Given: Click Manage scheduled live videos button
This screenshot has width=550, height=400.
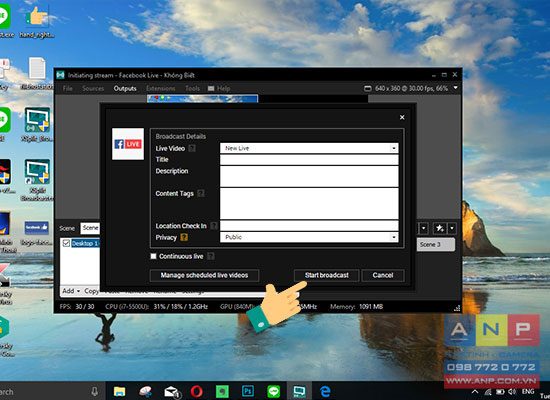Looking at the screenshot, I should [x=204, y=275].
